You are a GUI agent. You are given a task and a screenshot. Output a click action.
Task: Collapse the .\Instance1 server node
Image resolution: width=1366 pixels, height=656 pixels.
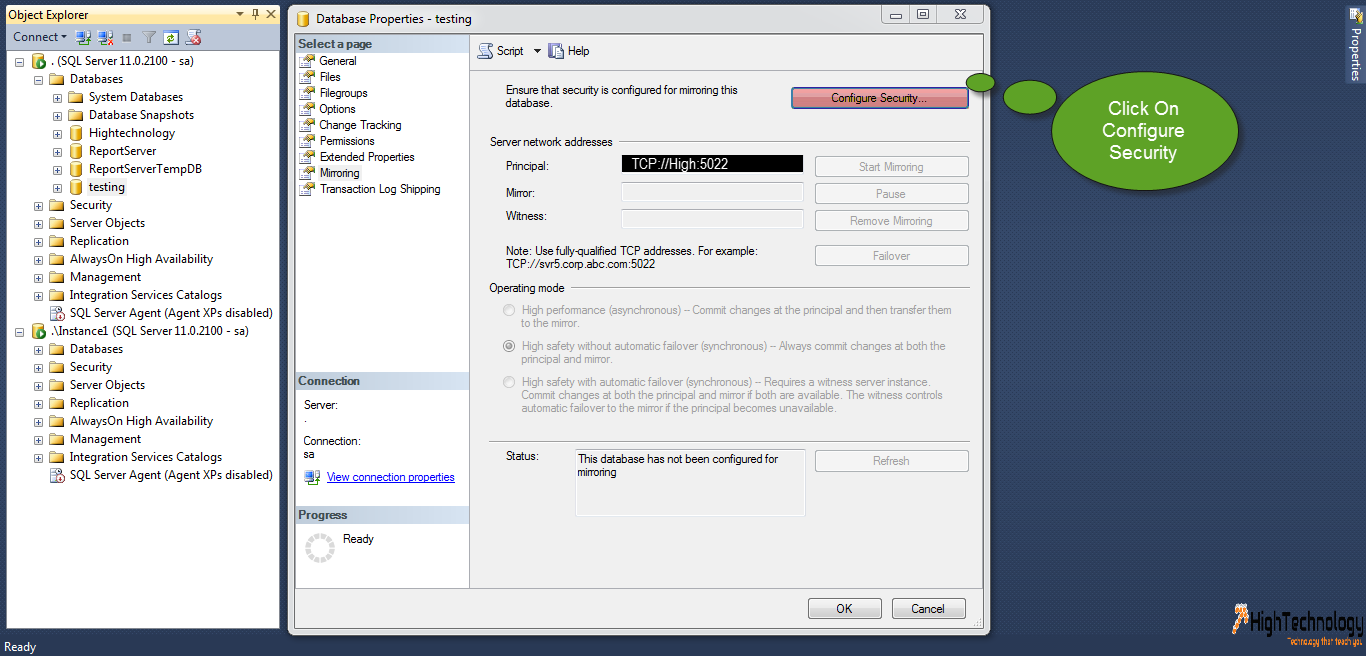[19, 331]
